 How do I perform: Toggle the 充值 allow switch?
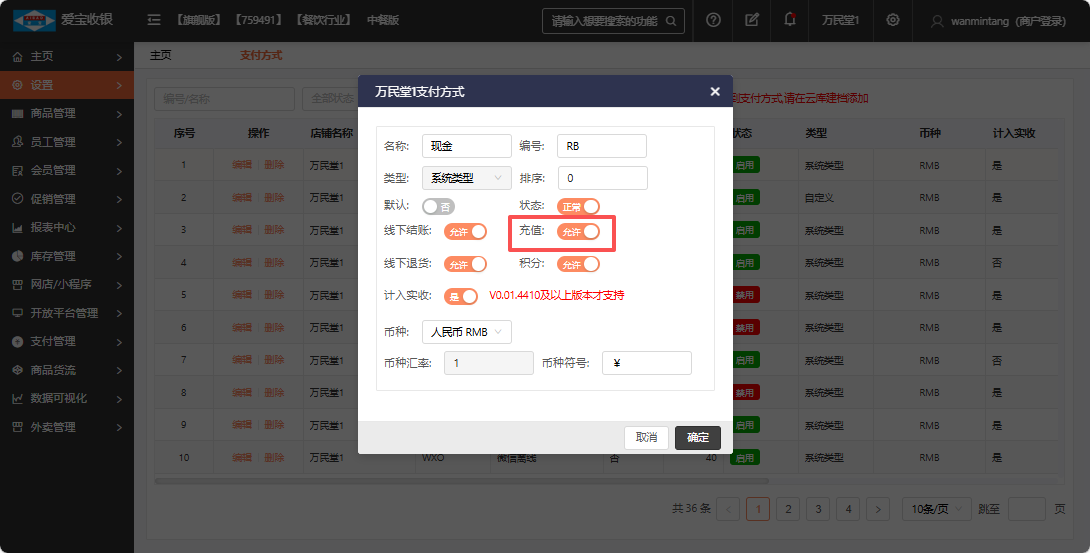coord(578,232)
